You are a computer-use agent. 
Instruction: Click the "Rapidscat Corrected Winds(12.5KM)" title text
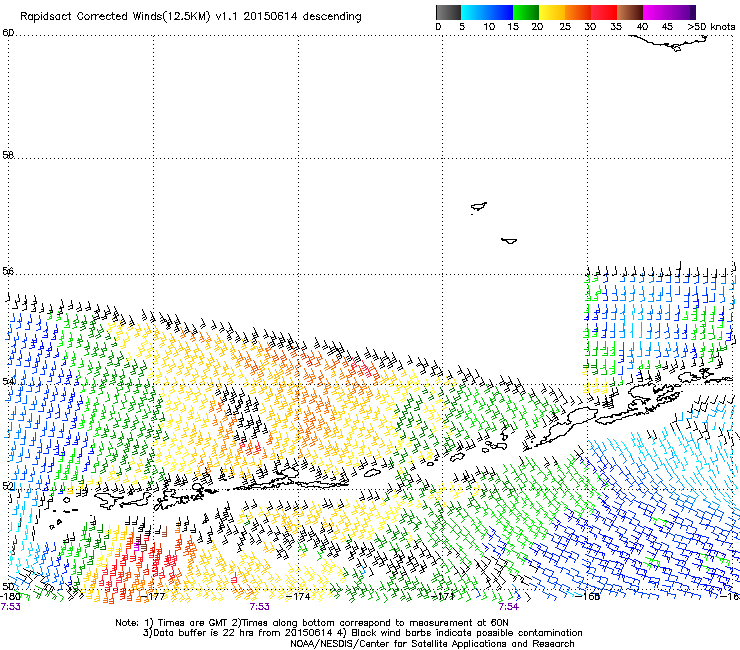pyautogui.click(x=115, y=17)
